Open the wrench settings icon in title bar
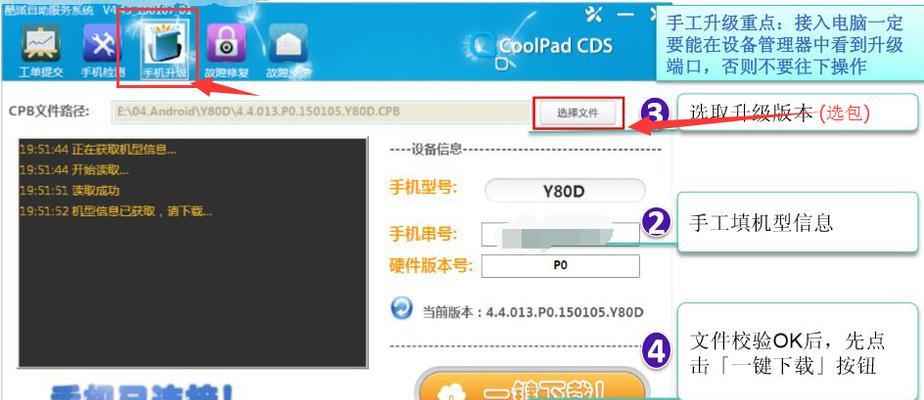Screen dimensions: 924x400 pos(593,15)
